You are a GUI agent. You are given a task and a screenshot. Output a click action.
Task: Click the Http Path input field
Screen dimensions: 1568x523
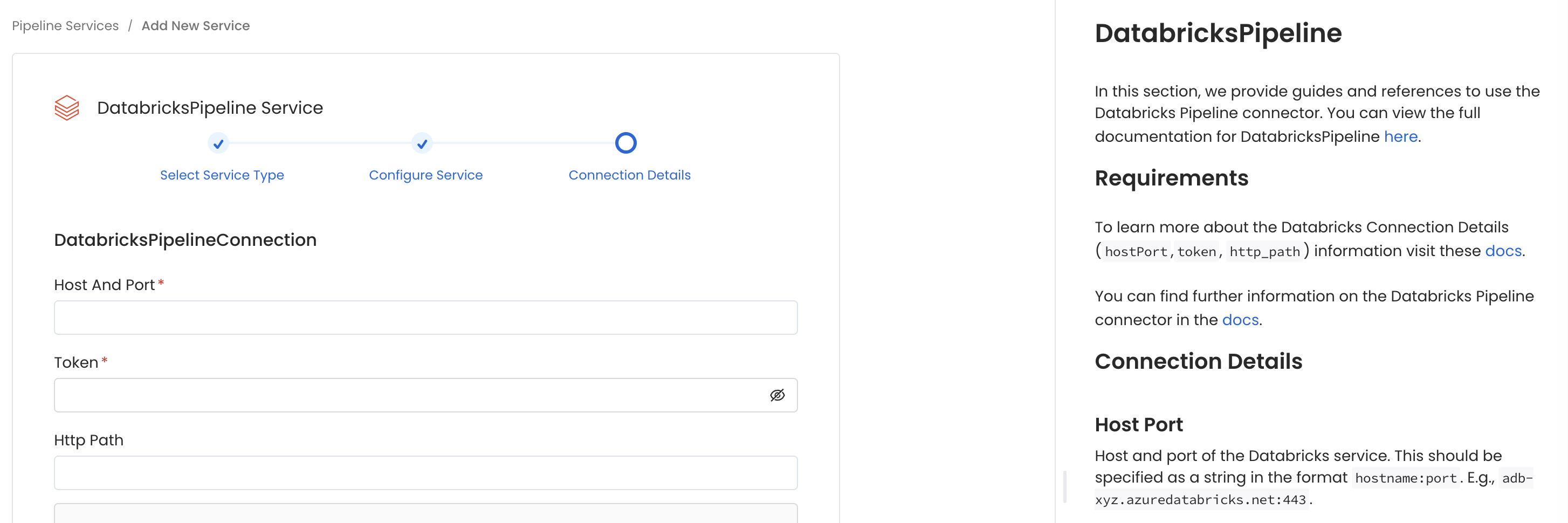(x=425, y=472)
